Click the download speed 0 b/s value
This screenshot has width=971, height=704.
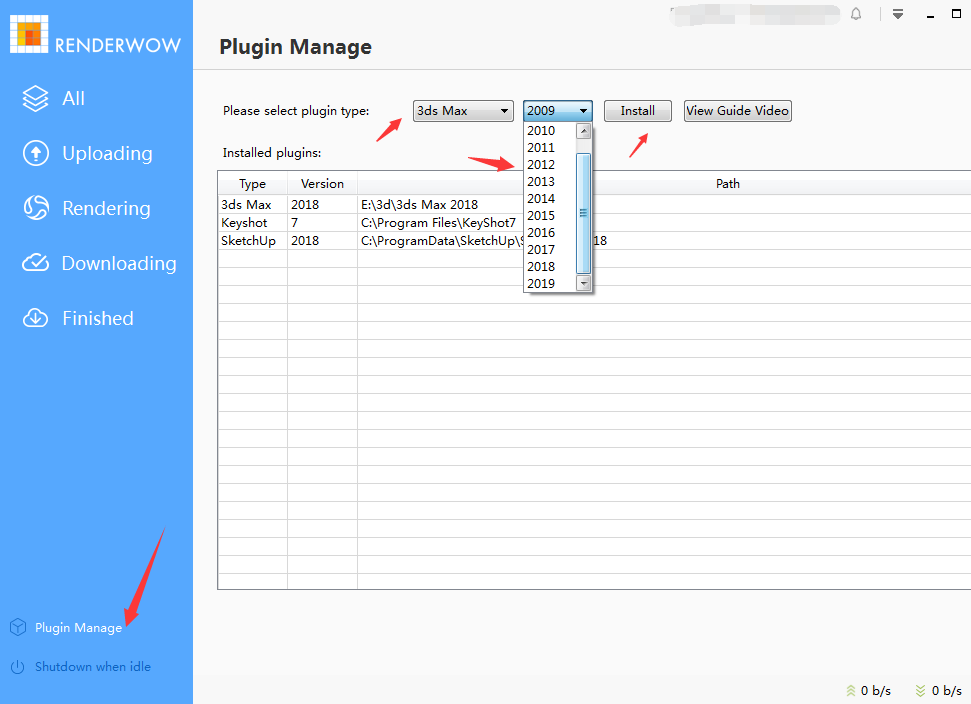pos(947,690)
